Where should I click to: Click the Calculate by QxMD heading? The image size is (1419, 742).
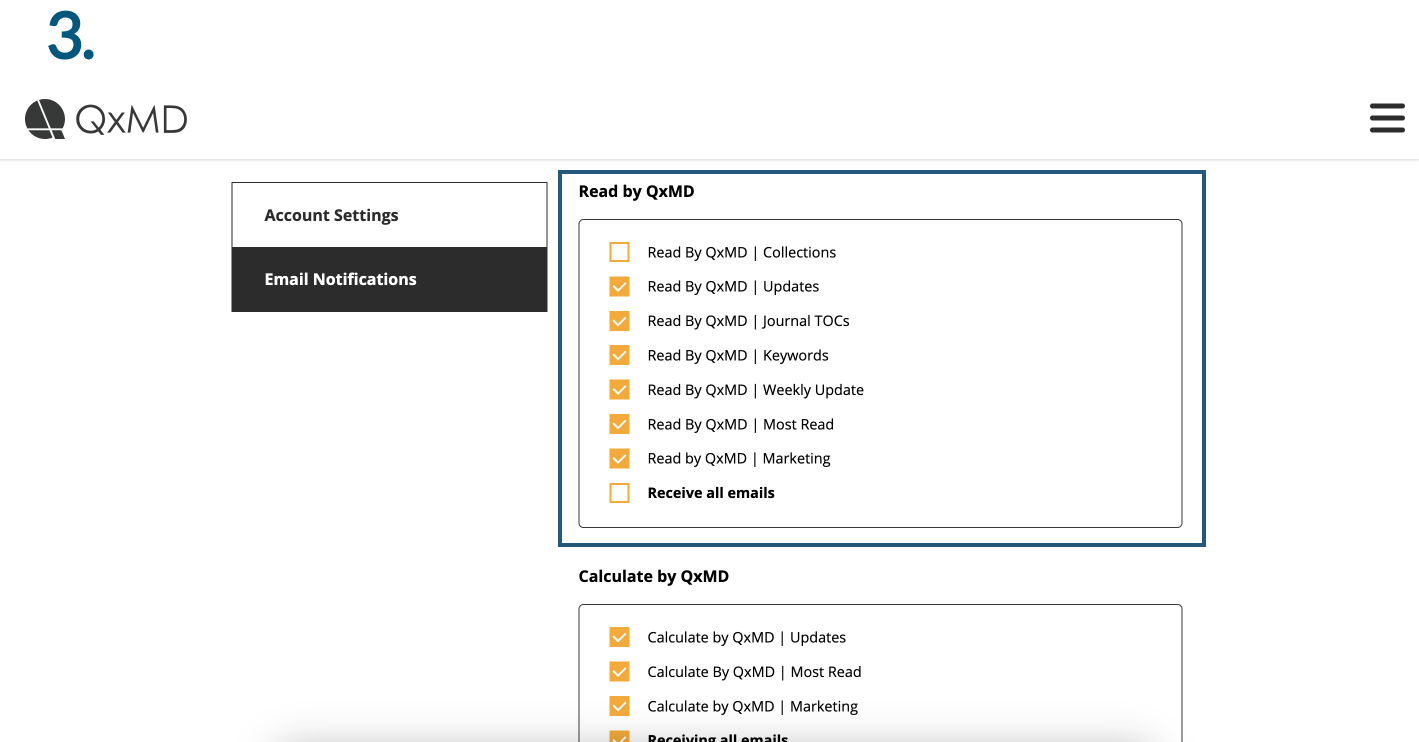[x=654, y=576]
